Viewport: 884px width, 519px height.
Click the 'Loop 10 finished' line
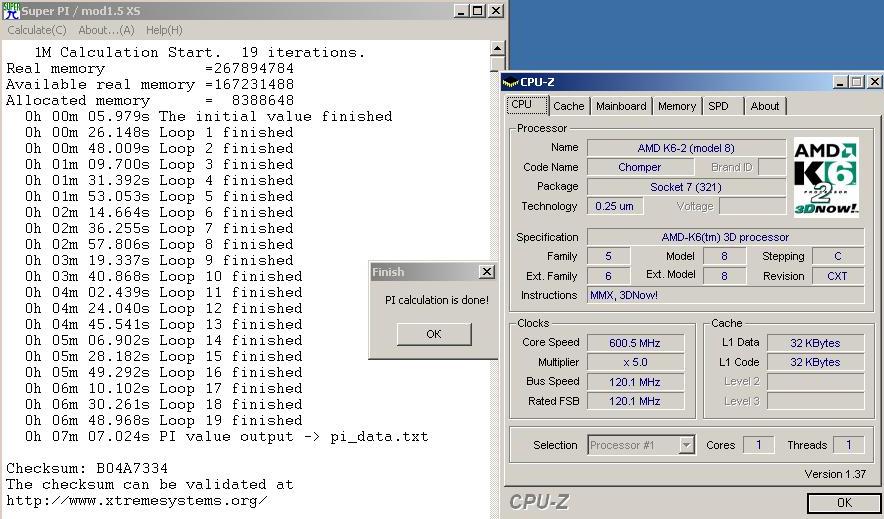(x=163, y=277)
